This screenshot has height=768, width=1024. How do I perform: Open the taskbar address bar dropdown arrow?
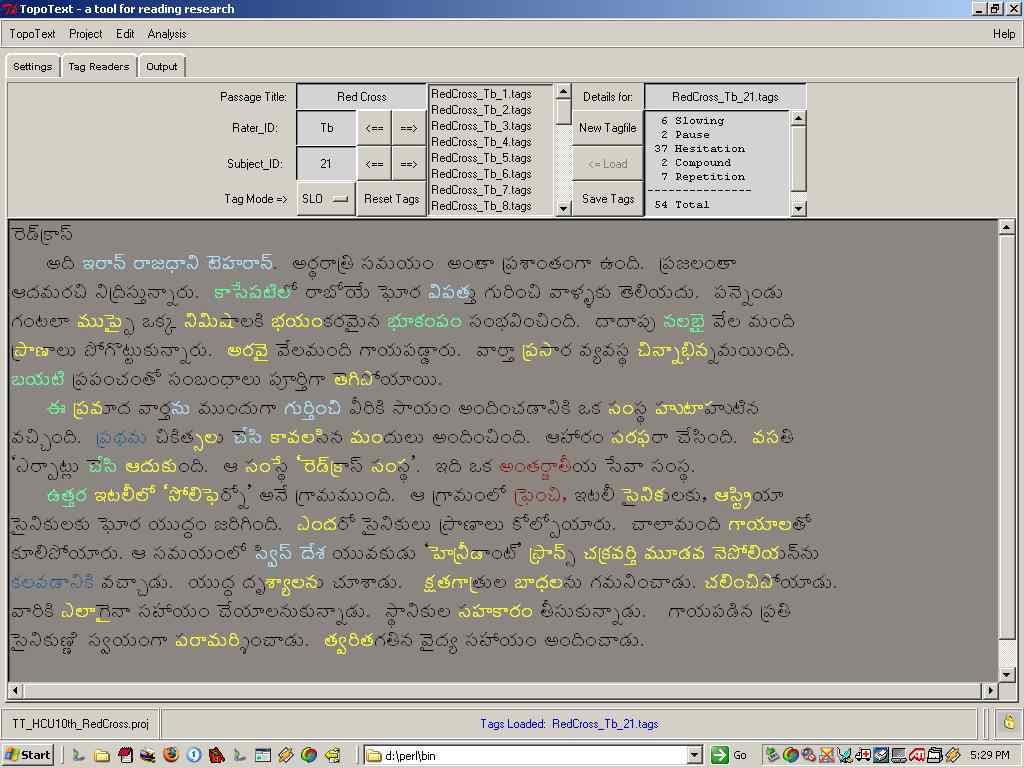pyautogui.click(x=695, y=756)
